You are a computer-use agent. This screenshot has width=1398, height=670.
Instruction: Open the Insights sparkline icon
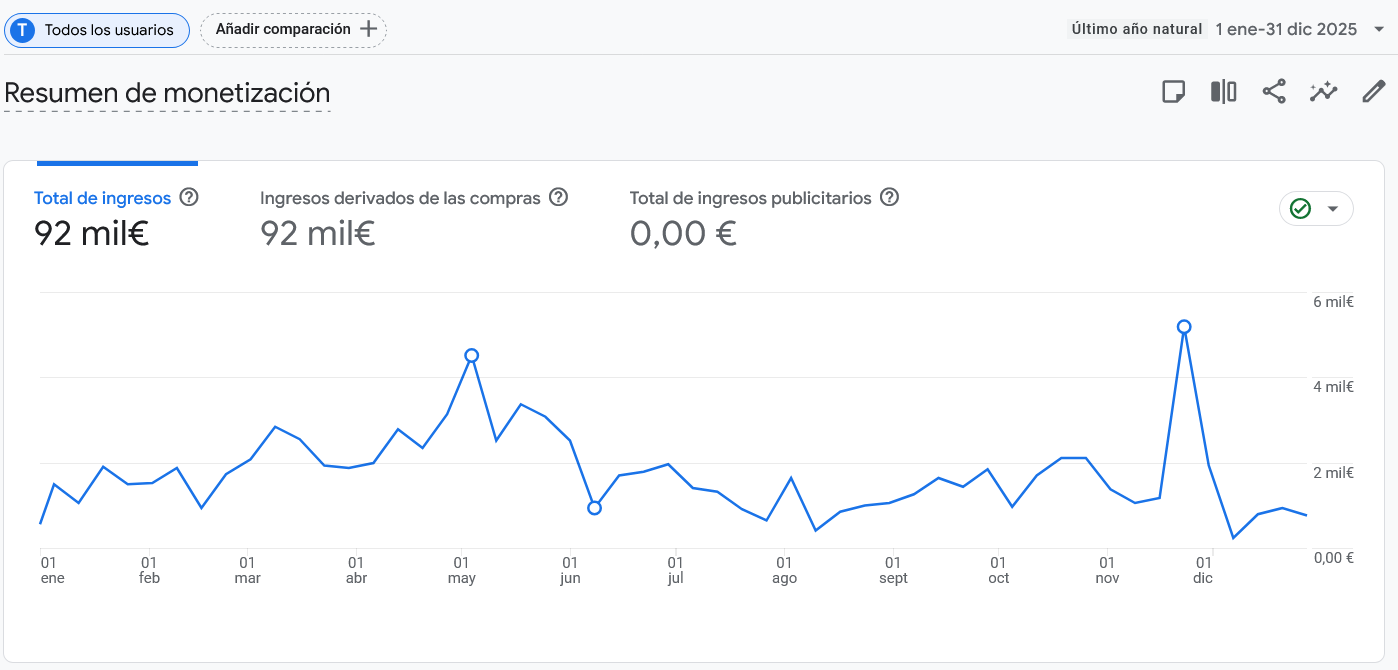1323,92
